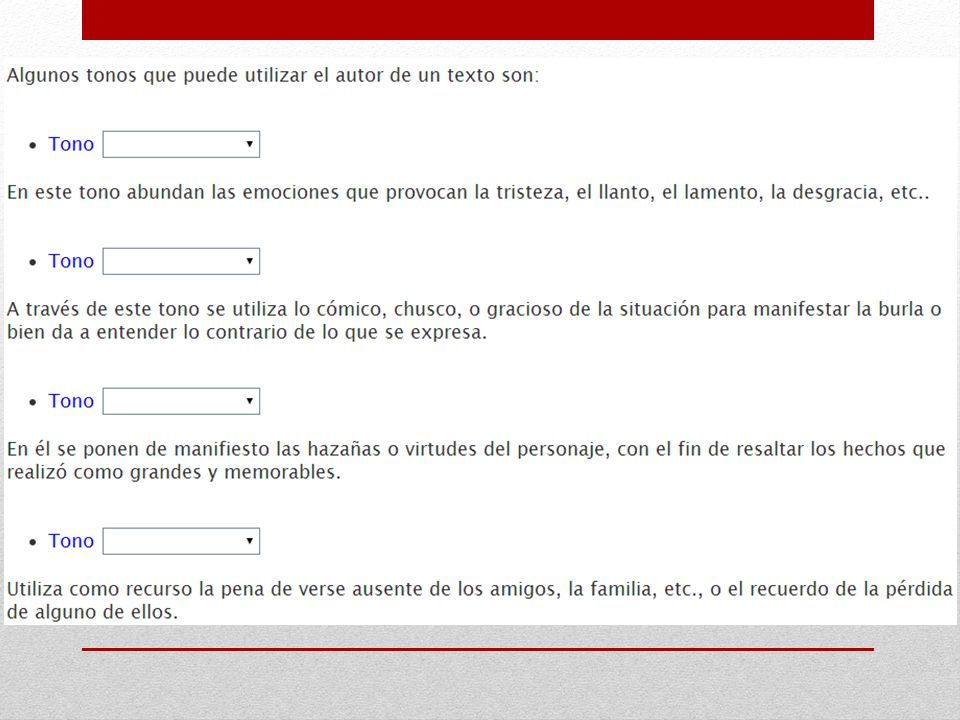Open the Tono dropdown above the pena description
Image resolution: width=960 pixels, height=720 pixels.
pyautogui.click(x=181, y=541)
